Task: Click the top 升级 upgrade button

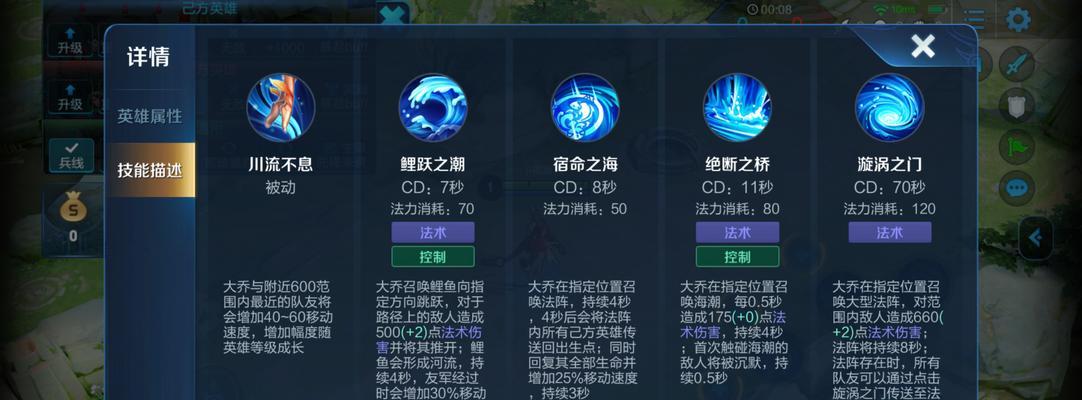Action: [70, 41]
